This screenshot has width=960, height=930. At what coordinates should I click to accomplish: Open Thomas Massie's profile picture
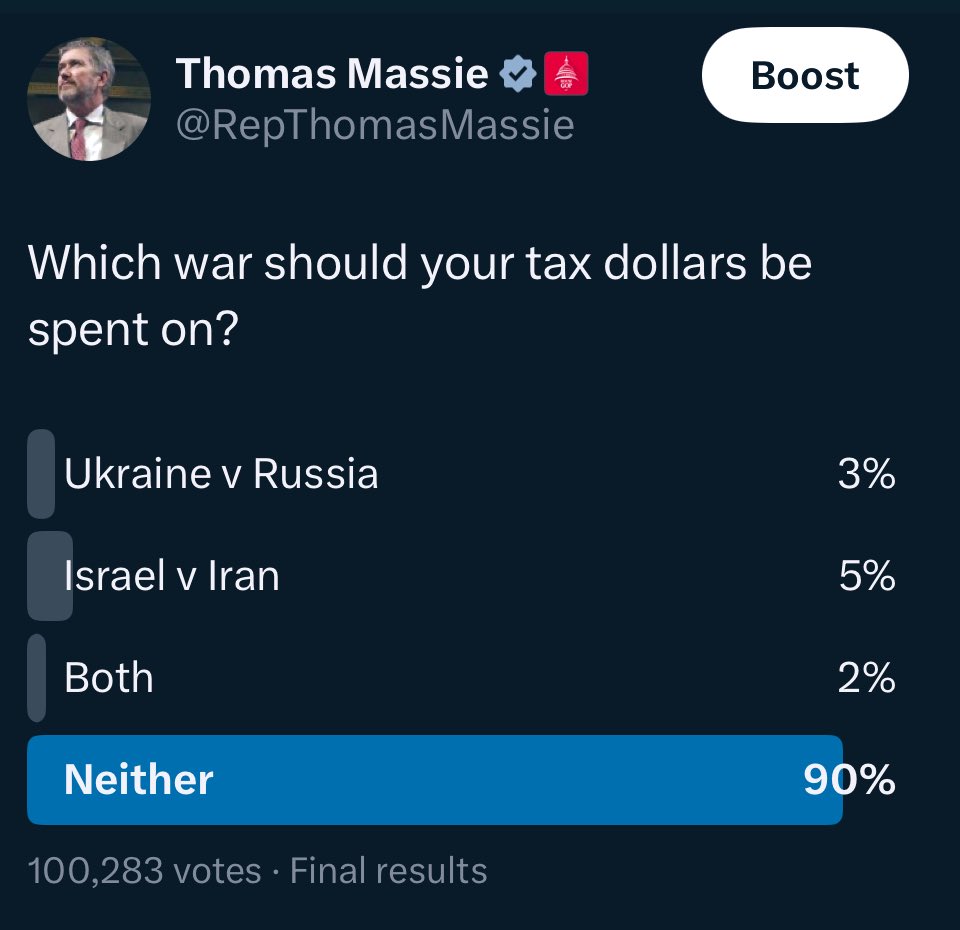click(x=88, y=100)
